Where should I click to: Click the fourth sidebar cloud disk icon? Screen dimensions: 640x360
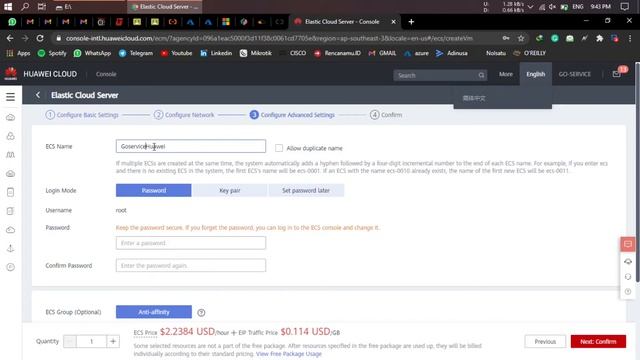pyautogui.click(x=11, y=173)
